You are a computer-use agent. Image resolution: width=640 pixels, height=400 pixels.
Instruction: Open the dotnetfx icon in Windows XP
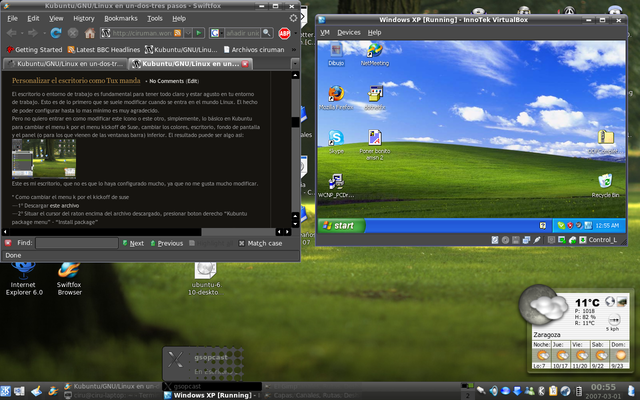(375, 98)
